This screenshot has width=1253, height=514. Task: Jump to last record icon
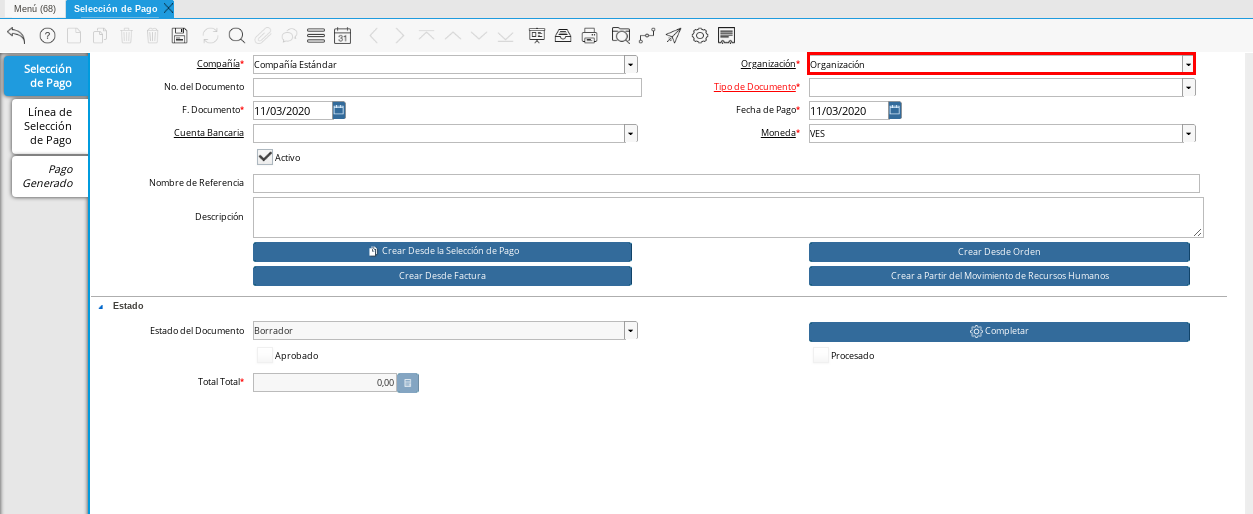[x=505, y=35]
